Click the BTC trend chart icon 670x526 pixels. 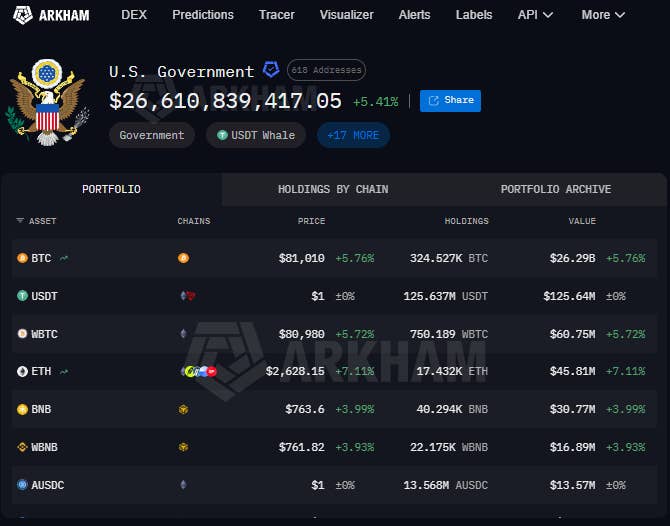(x=64, y=258)
